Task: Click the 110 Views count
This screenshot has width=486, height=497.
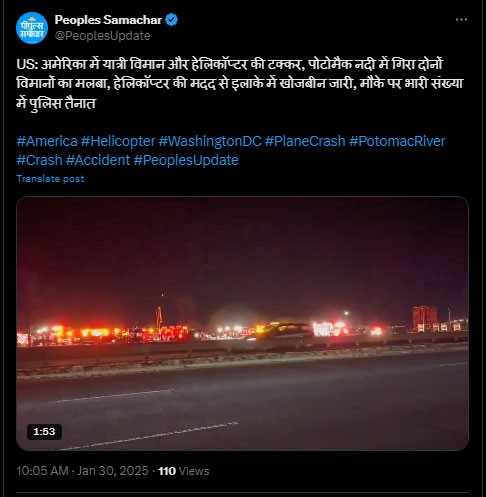Action: tap(184, 471)
